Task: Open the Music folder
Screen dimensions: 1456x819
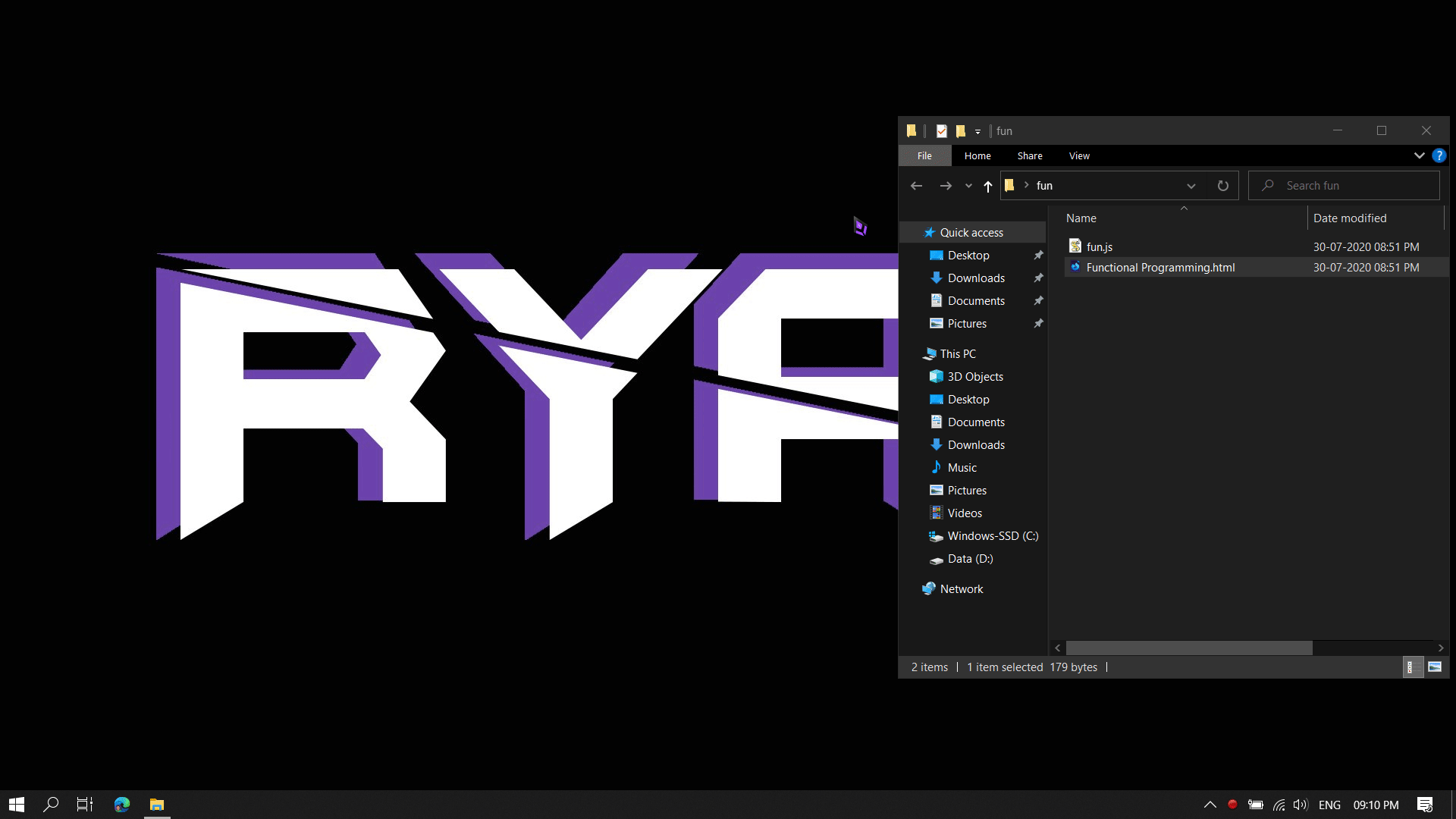Action: point(962,468)
